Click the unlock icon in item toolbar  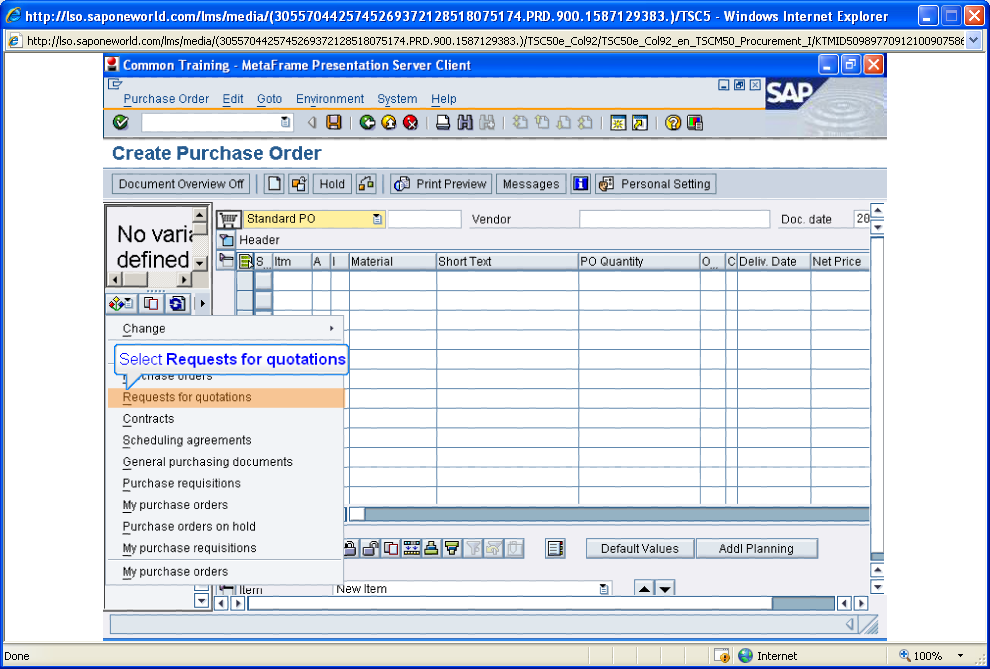click(371, 548)
